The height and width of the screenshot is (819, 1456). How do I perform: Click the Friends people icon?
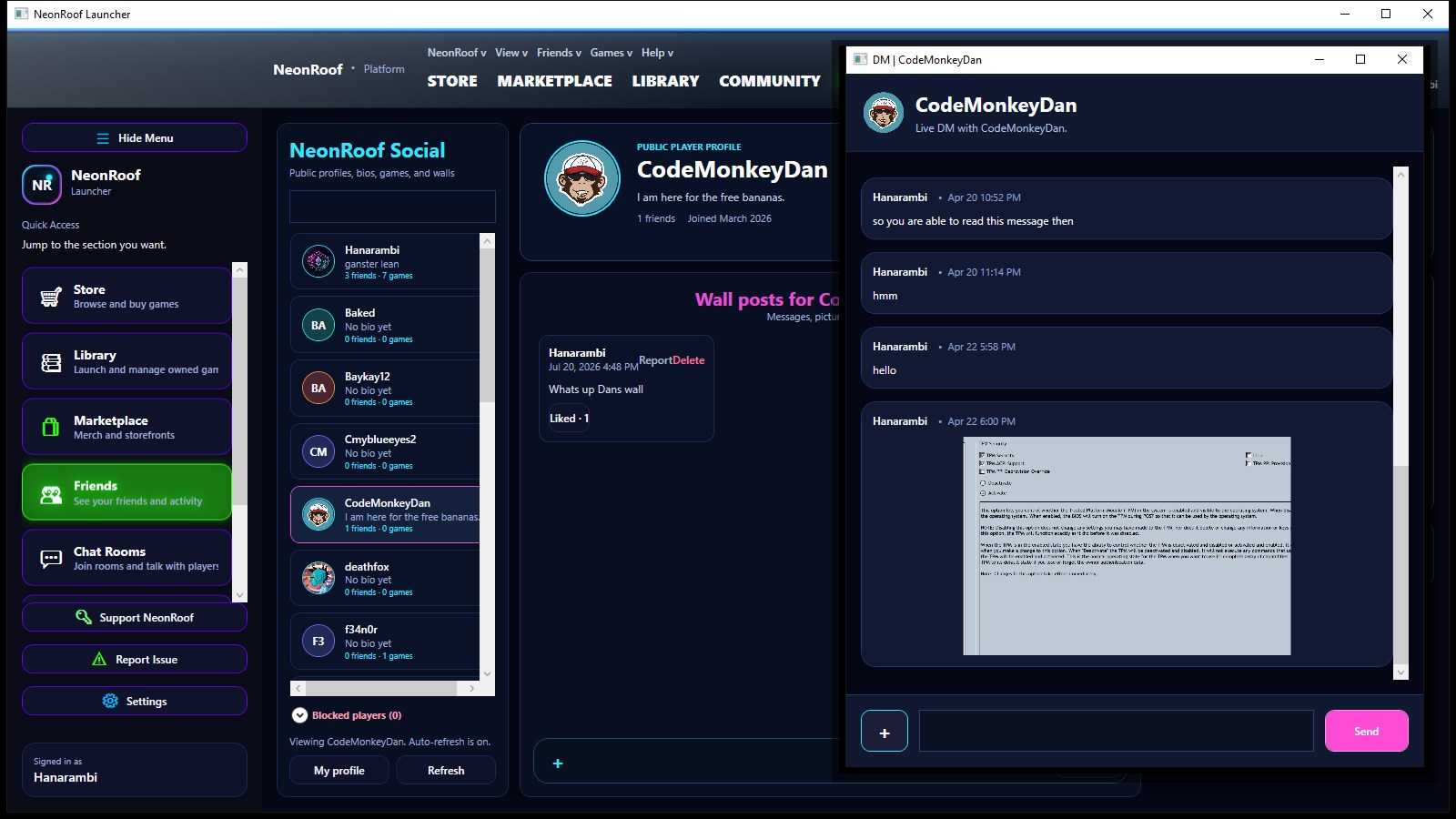(x=51, y=493)
